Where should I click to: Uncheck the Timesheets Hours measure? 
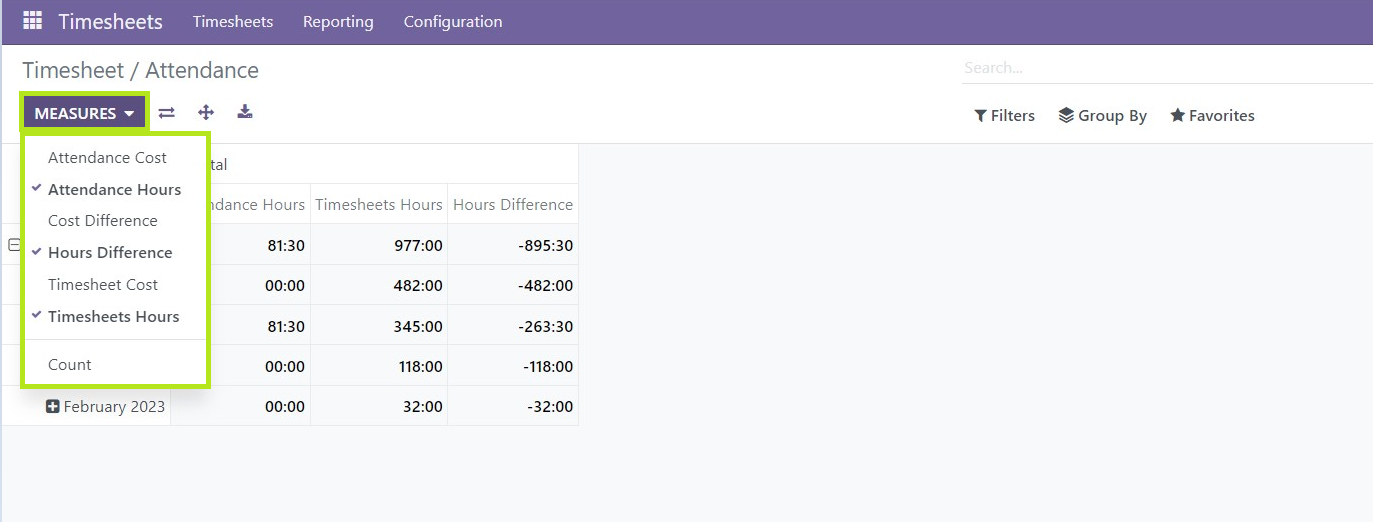[115, 316]
